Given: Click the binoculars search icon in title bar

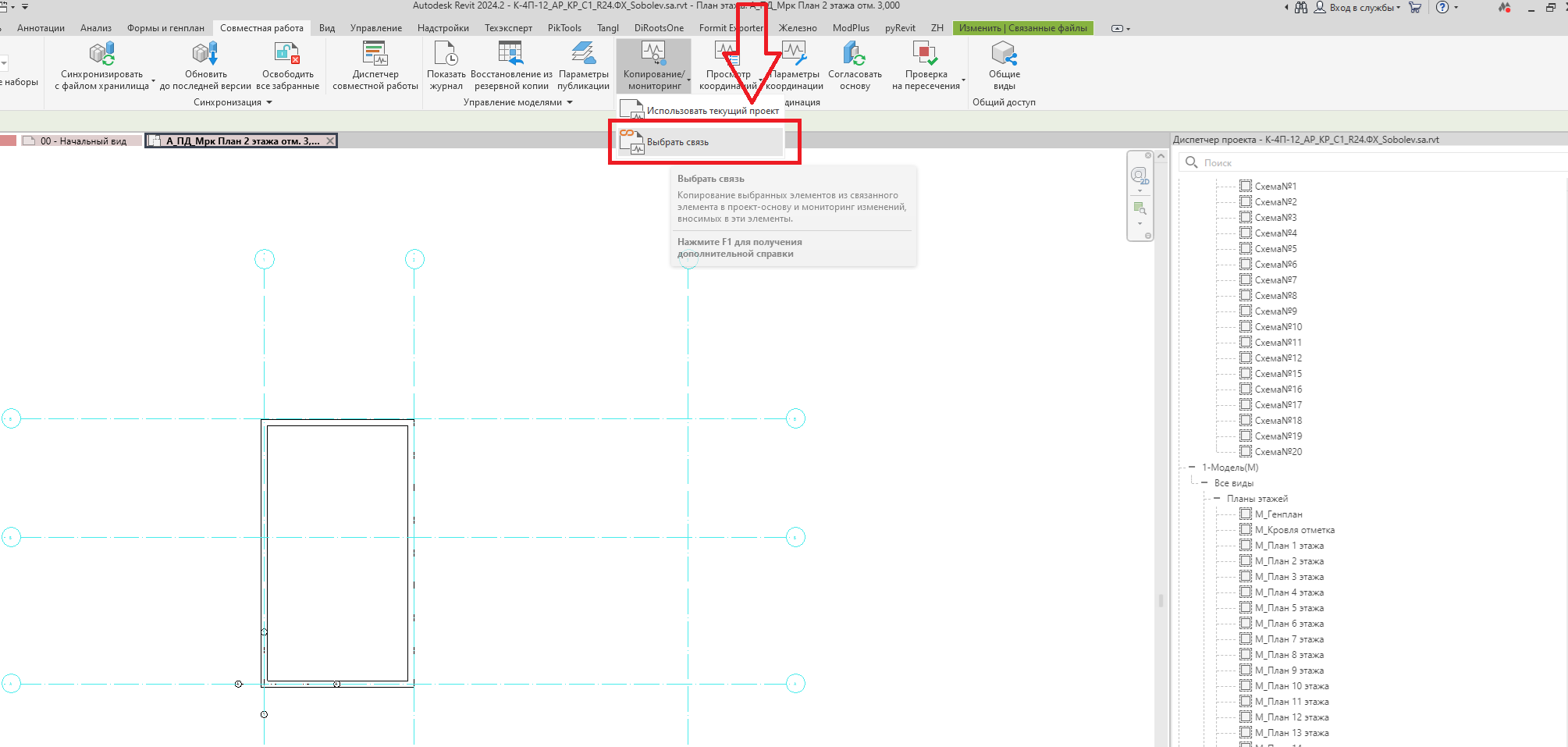Looking at the screenshot, I should click(1301, 8).
